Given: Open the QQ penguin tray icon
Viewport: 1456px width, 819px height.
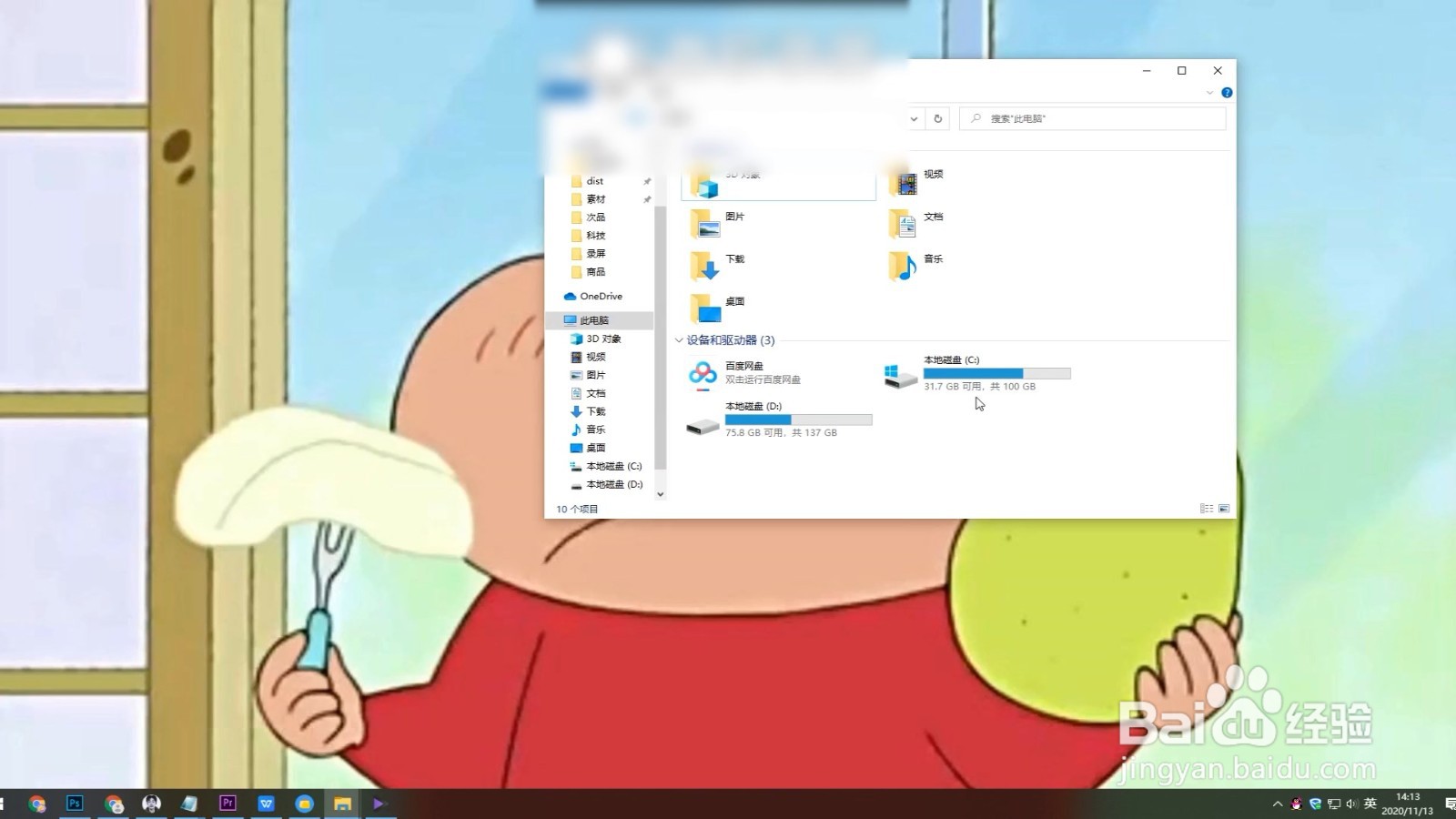Looking at the screenshot, I should coord(1297,804).
